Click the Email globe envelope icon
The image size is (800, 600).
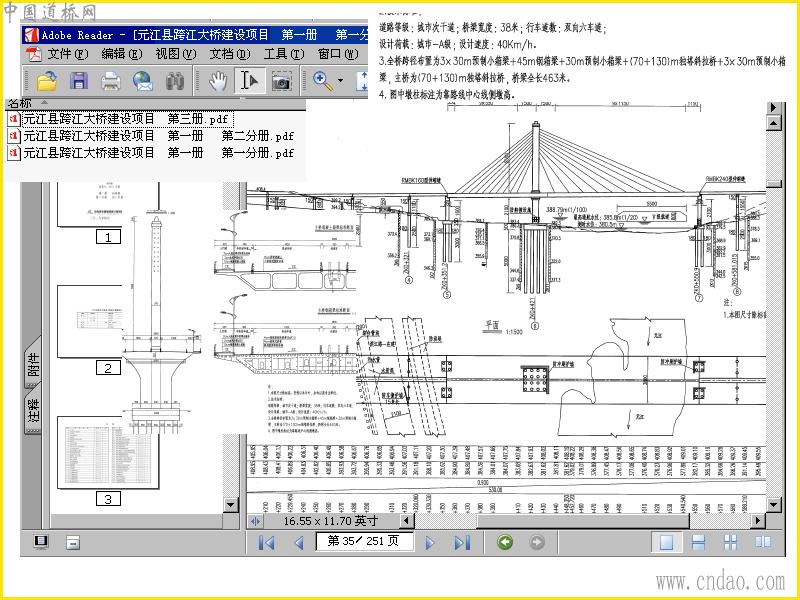click(143, 81)
